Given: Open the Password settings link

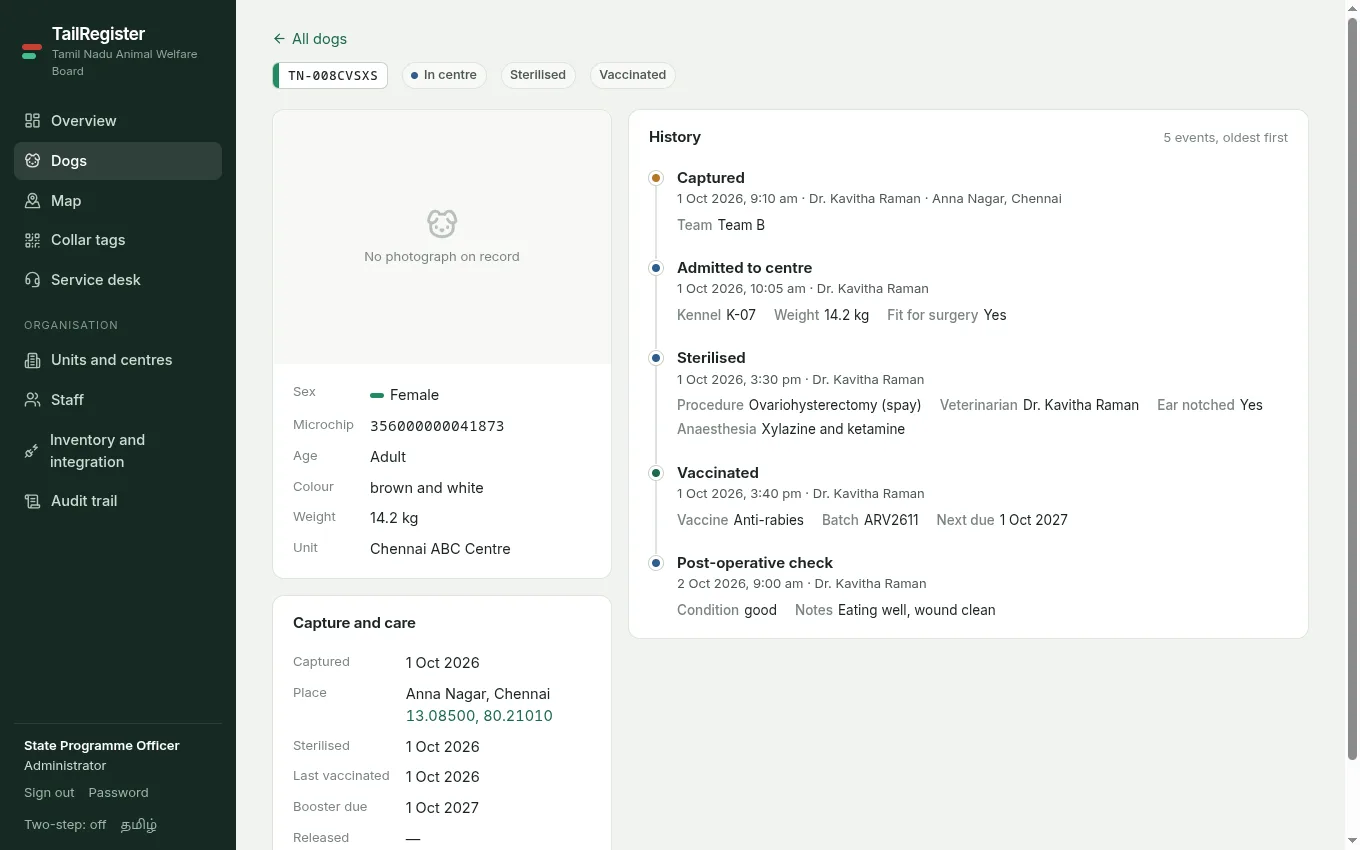Looking at the screenshot, I should tap(118, 793).
